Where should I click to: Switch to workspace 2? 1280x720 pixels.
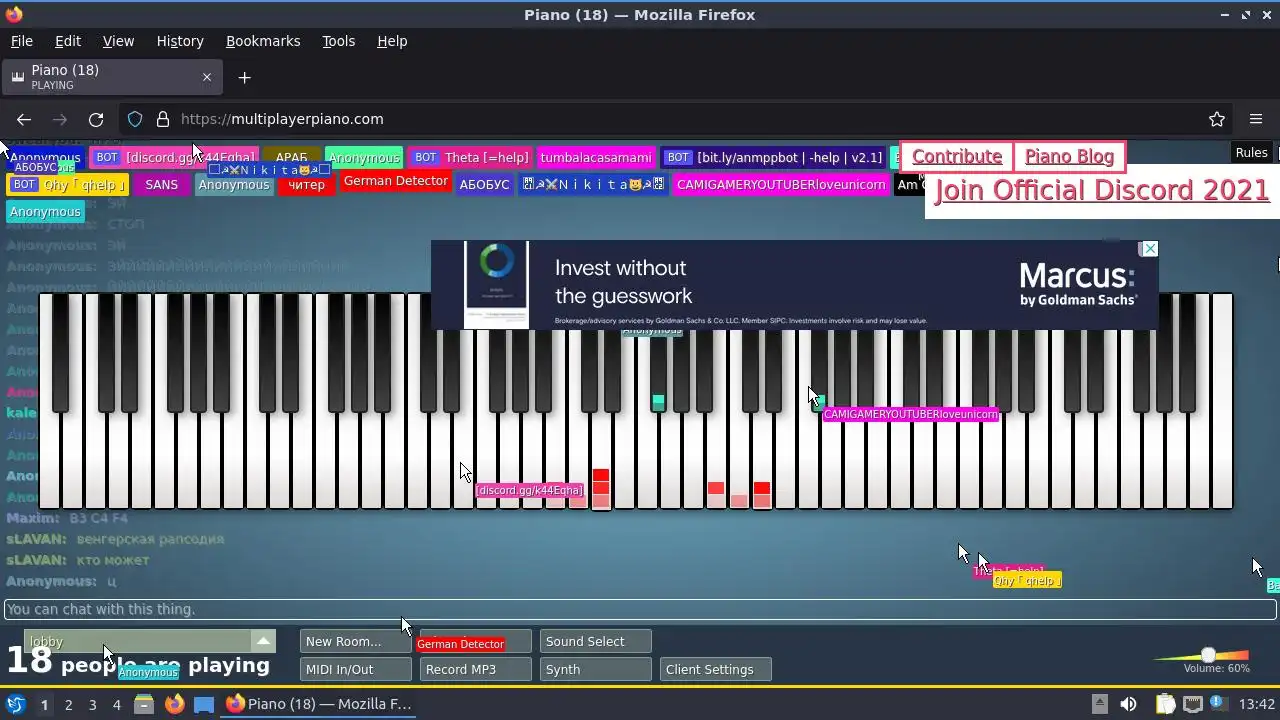tap(68, 705)
